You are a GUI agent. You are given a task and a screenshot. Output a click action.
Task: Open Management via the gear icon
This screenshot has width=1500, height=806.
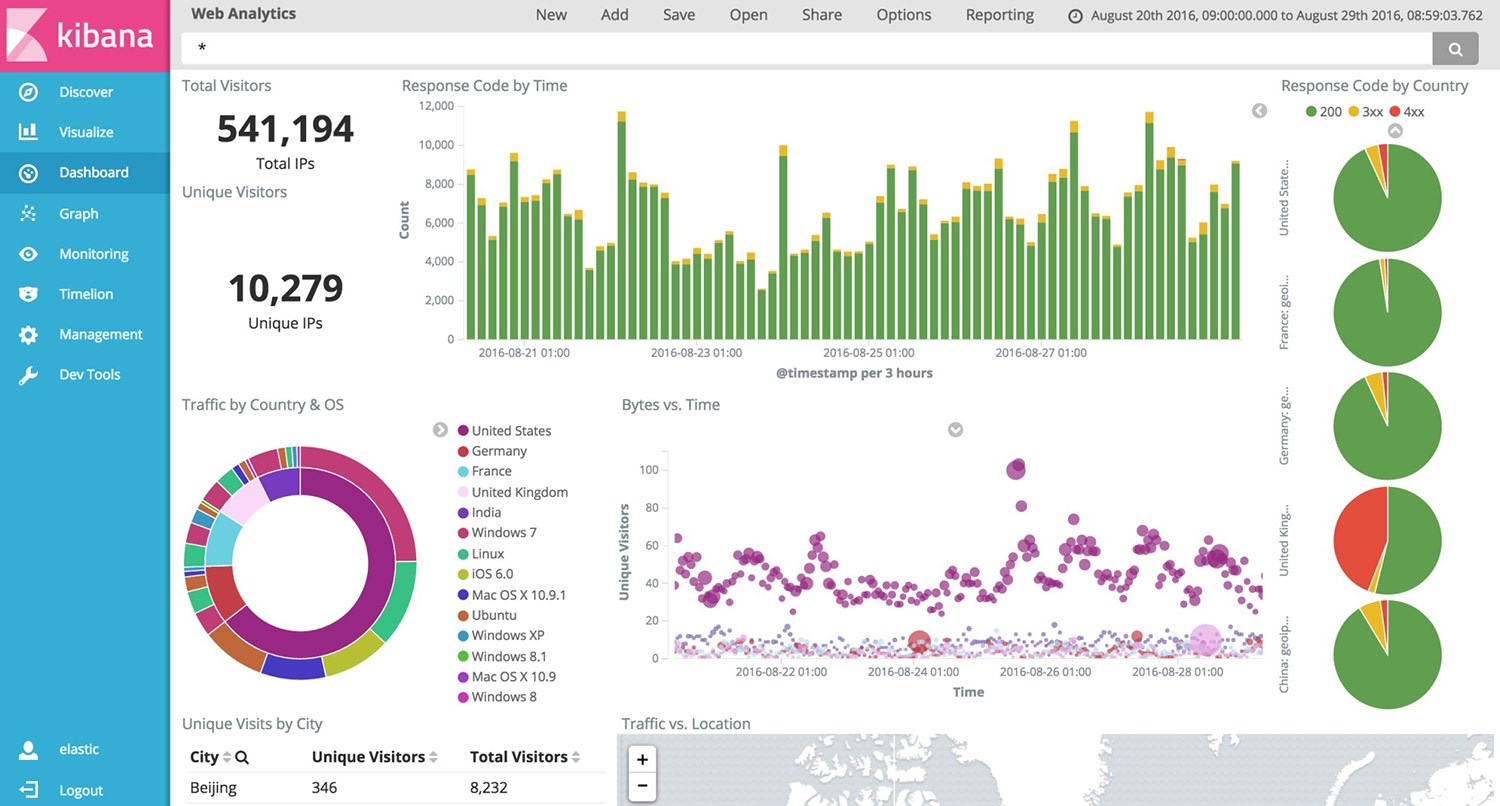point(27,334)
